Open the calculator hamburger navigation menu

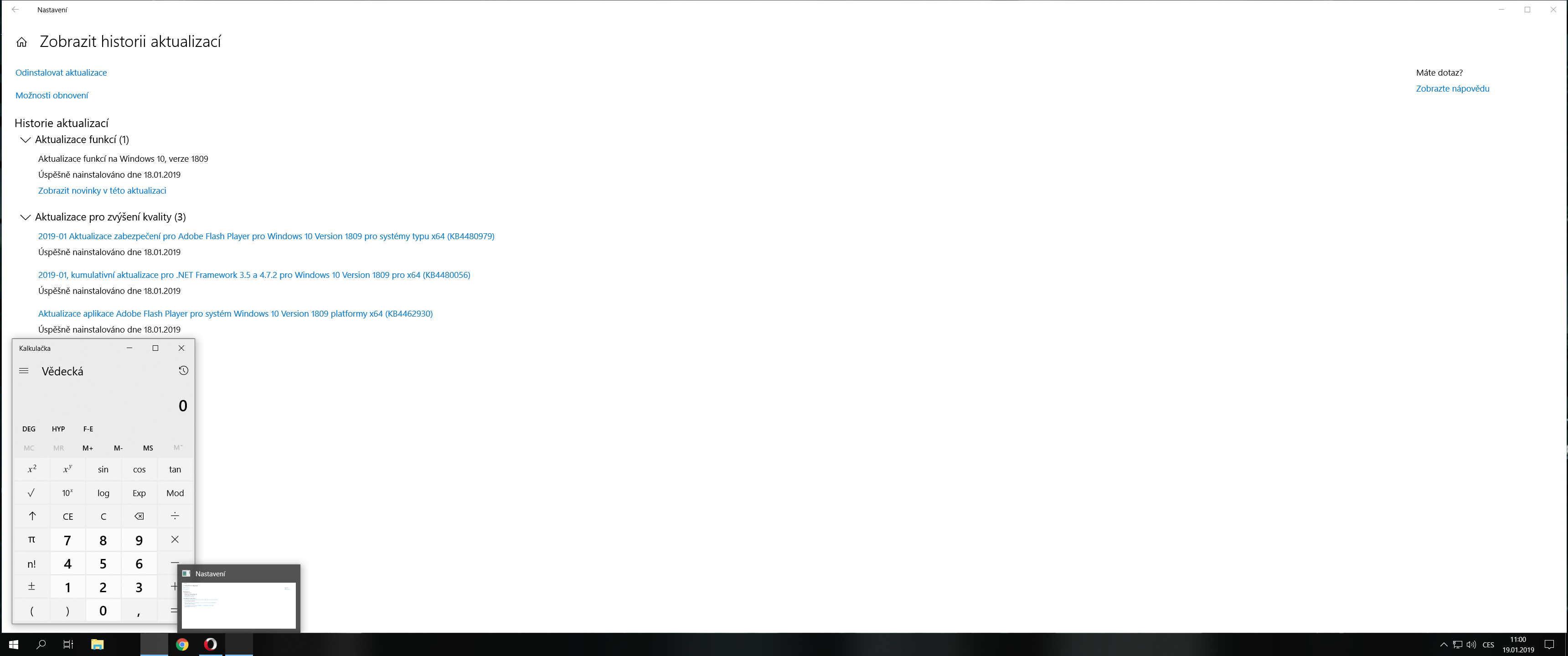tap(24, 371)
